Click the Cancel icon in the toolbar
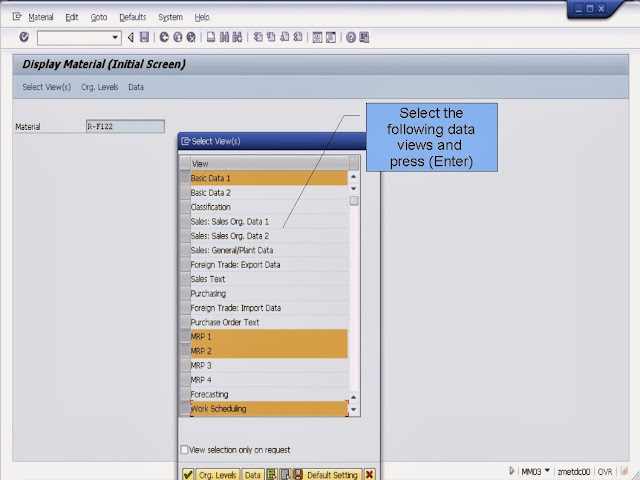The image size is (640, 480). tap(191, 37)
